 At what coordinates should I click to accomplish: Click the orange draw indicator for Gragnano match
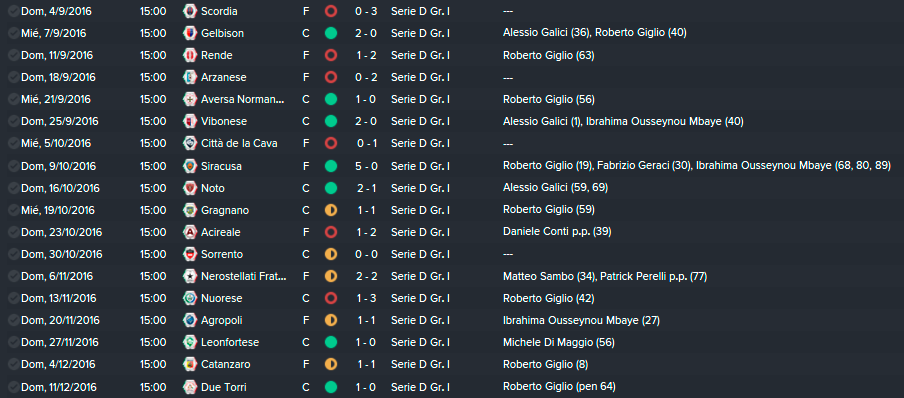(331, 210)
